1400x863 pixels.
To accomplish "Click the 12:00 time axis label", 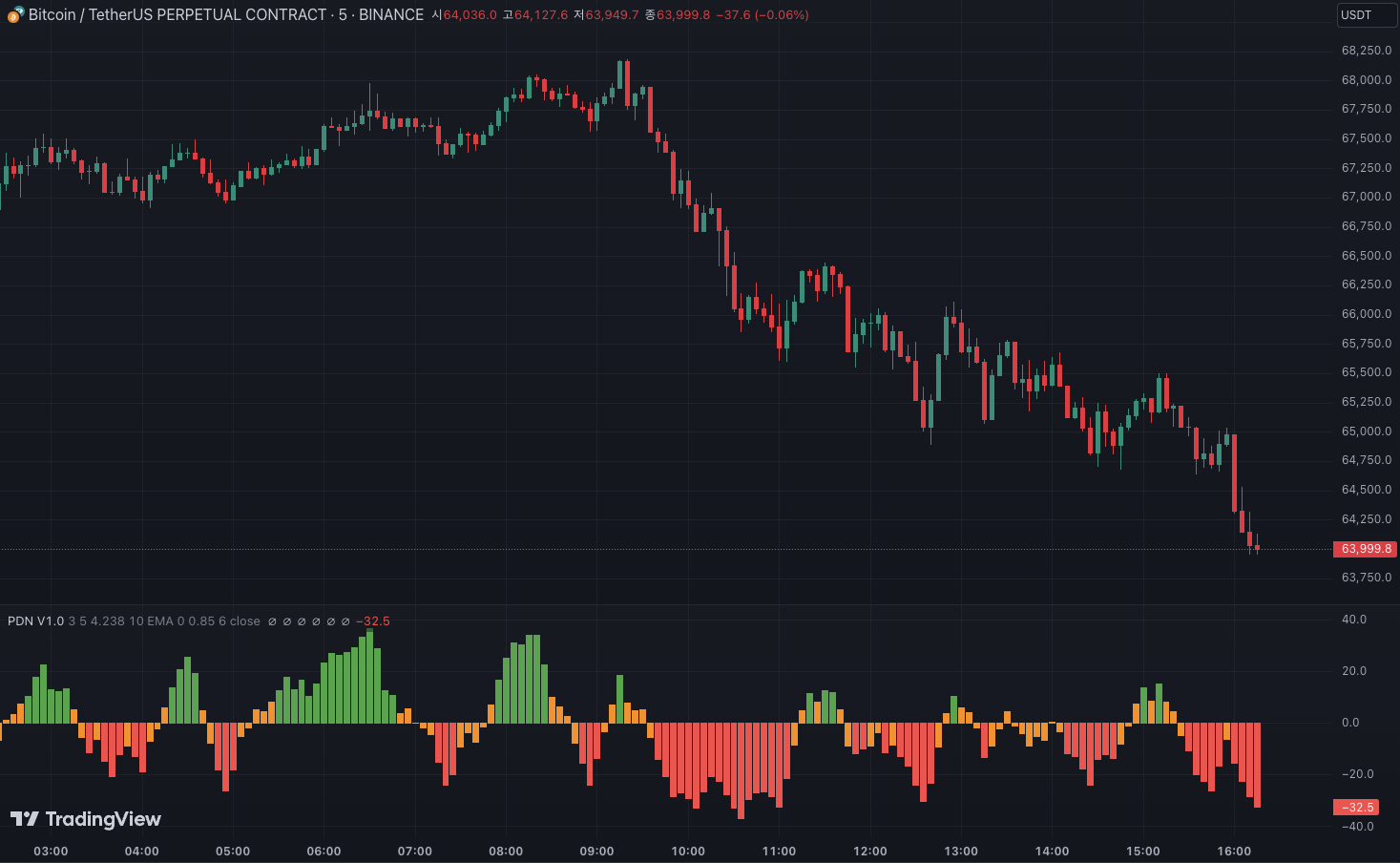I will tap(869, 852).
